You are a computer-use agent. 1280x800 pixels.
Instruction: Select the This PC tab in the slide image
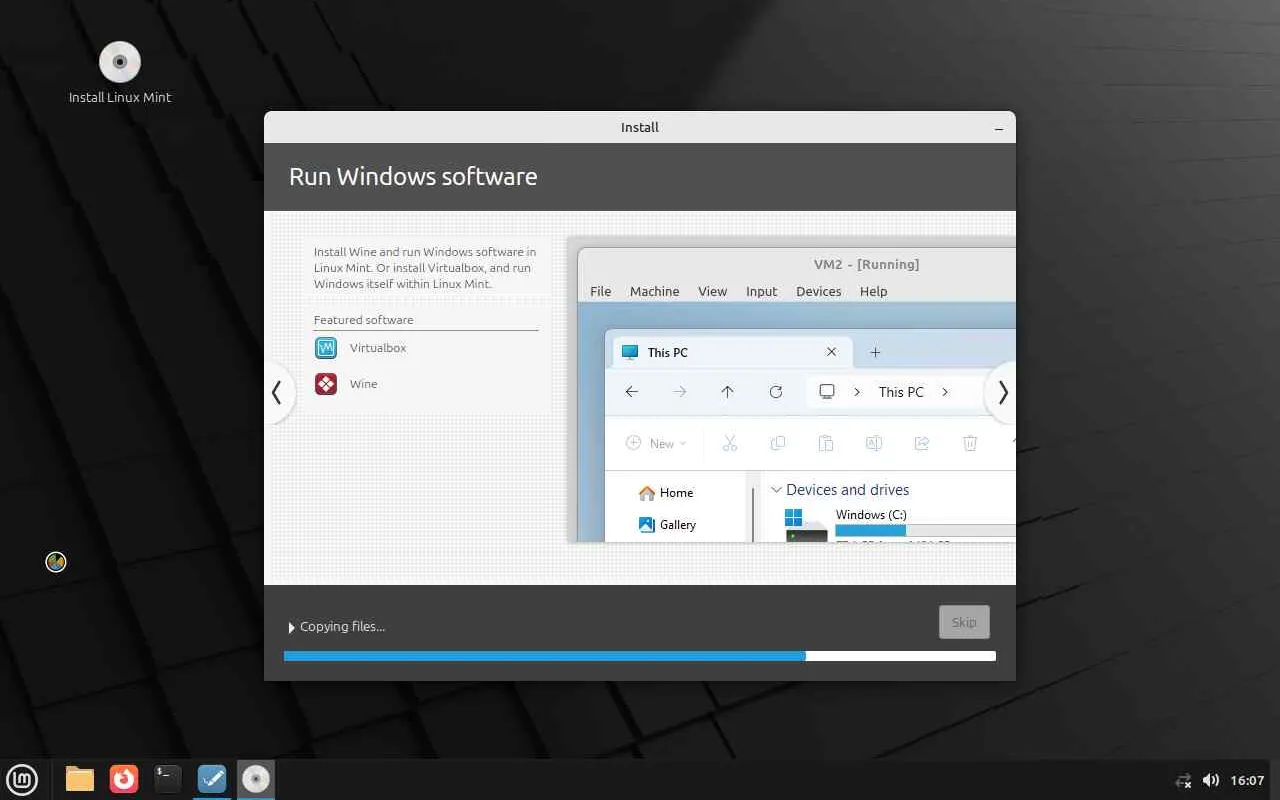tap(731, 352)
